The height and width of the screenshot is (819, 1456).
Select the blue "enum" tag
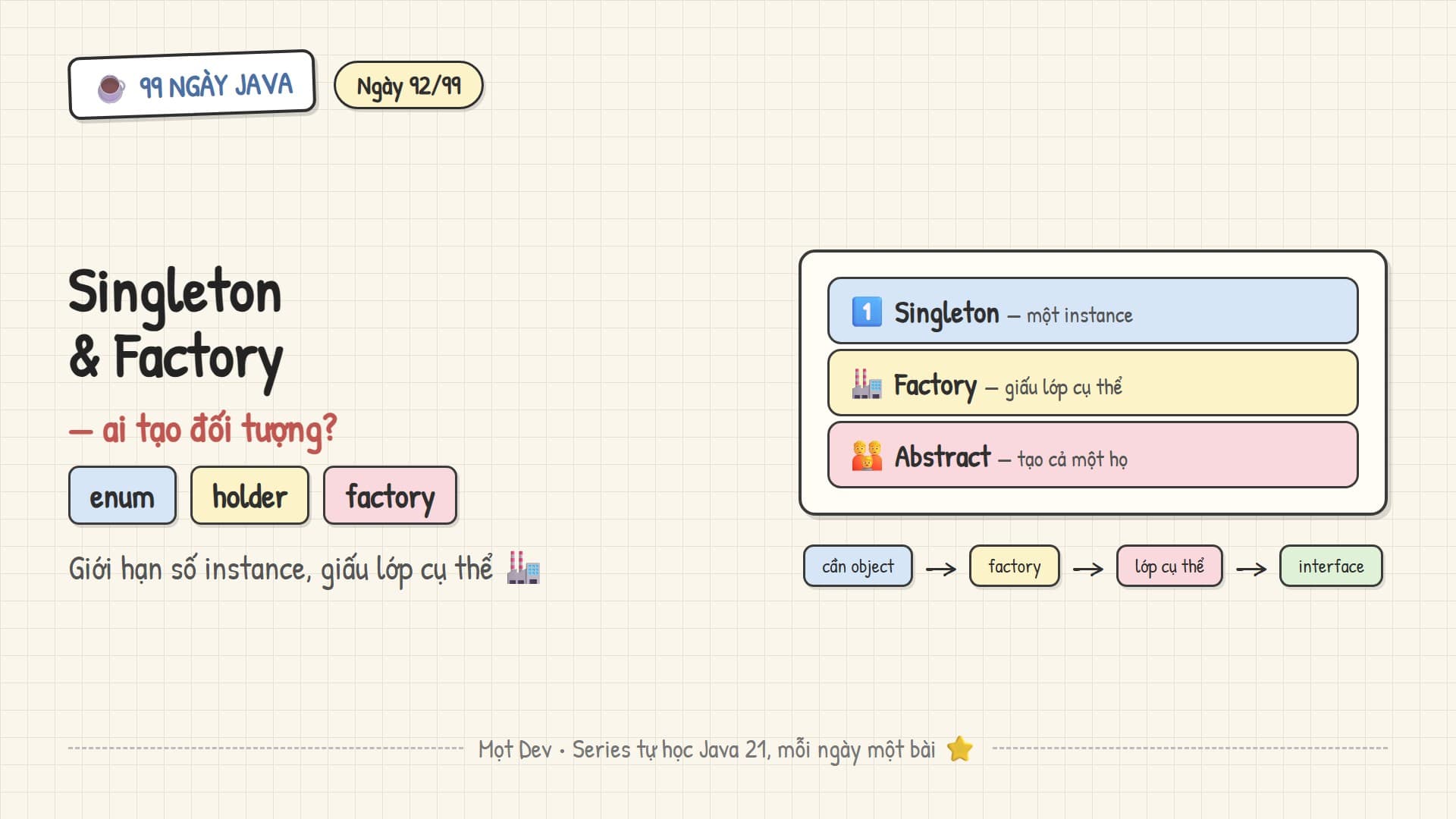[x=122, y=496]
